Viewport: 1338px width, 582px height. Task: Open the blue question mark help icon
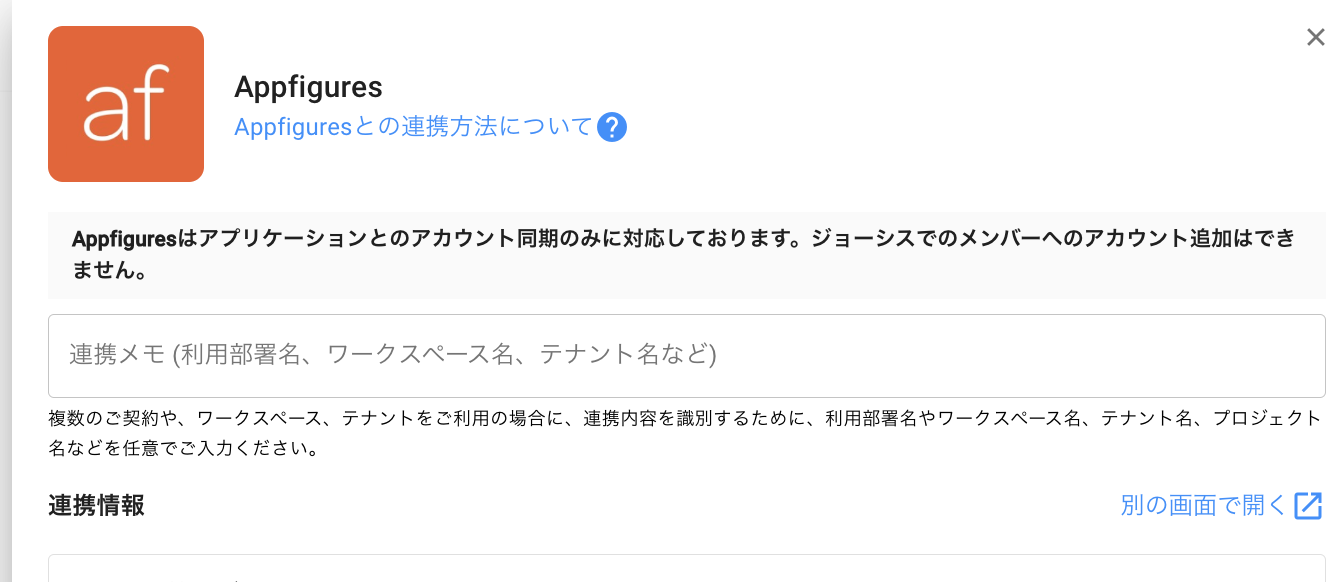click(611, 128)
